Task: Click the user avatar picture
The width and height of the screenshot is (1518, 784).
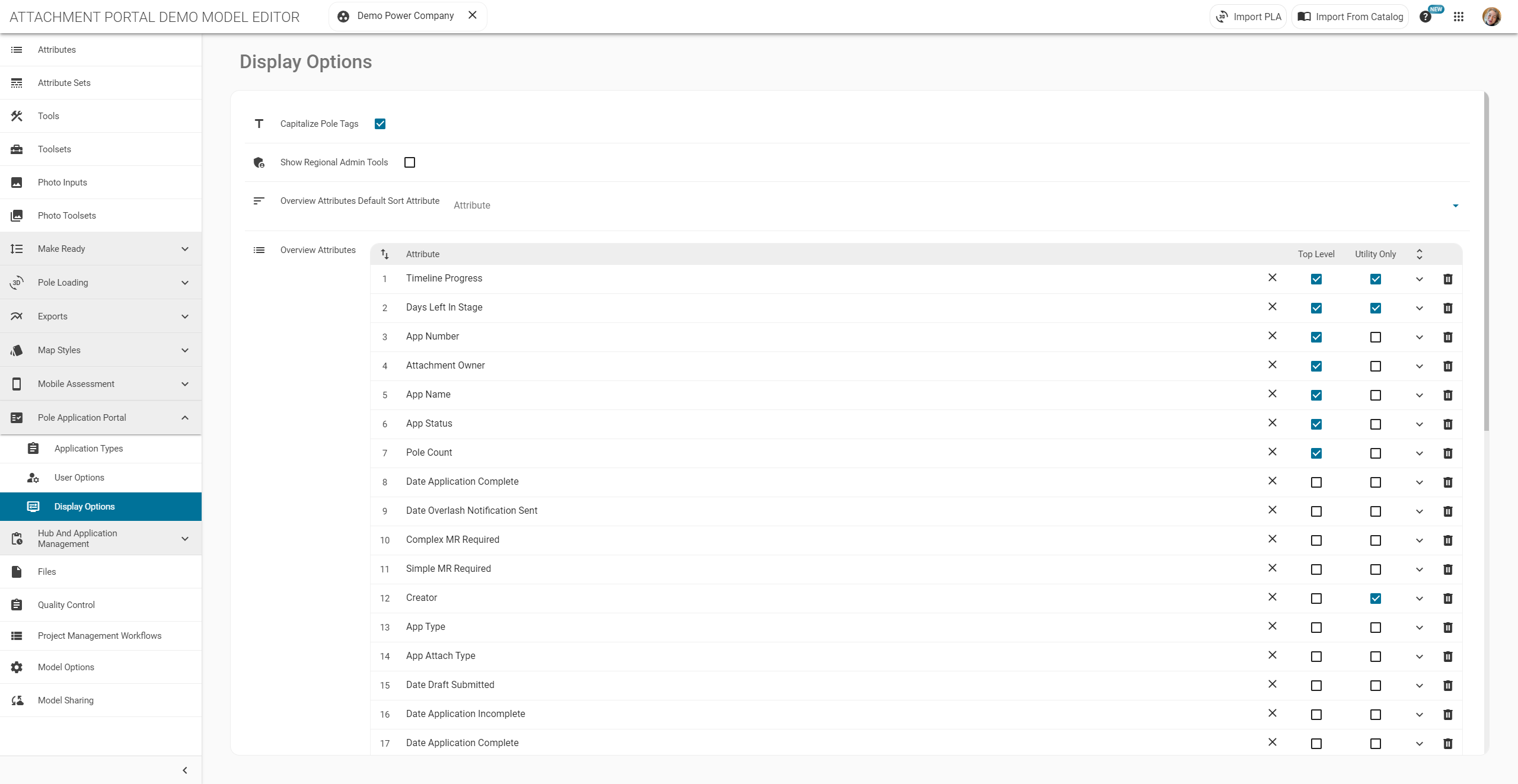Action: pos(1491,17)
